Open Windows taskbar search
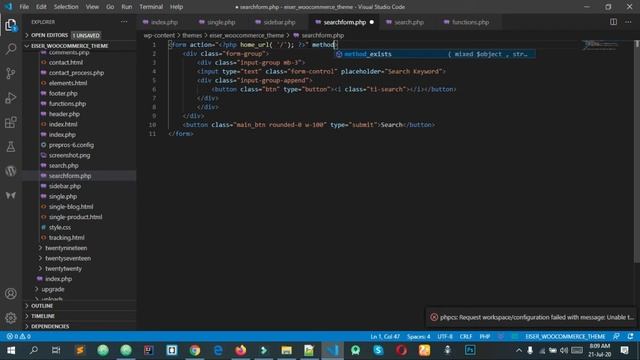The image size is (640, 360). click(34, 350)
